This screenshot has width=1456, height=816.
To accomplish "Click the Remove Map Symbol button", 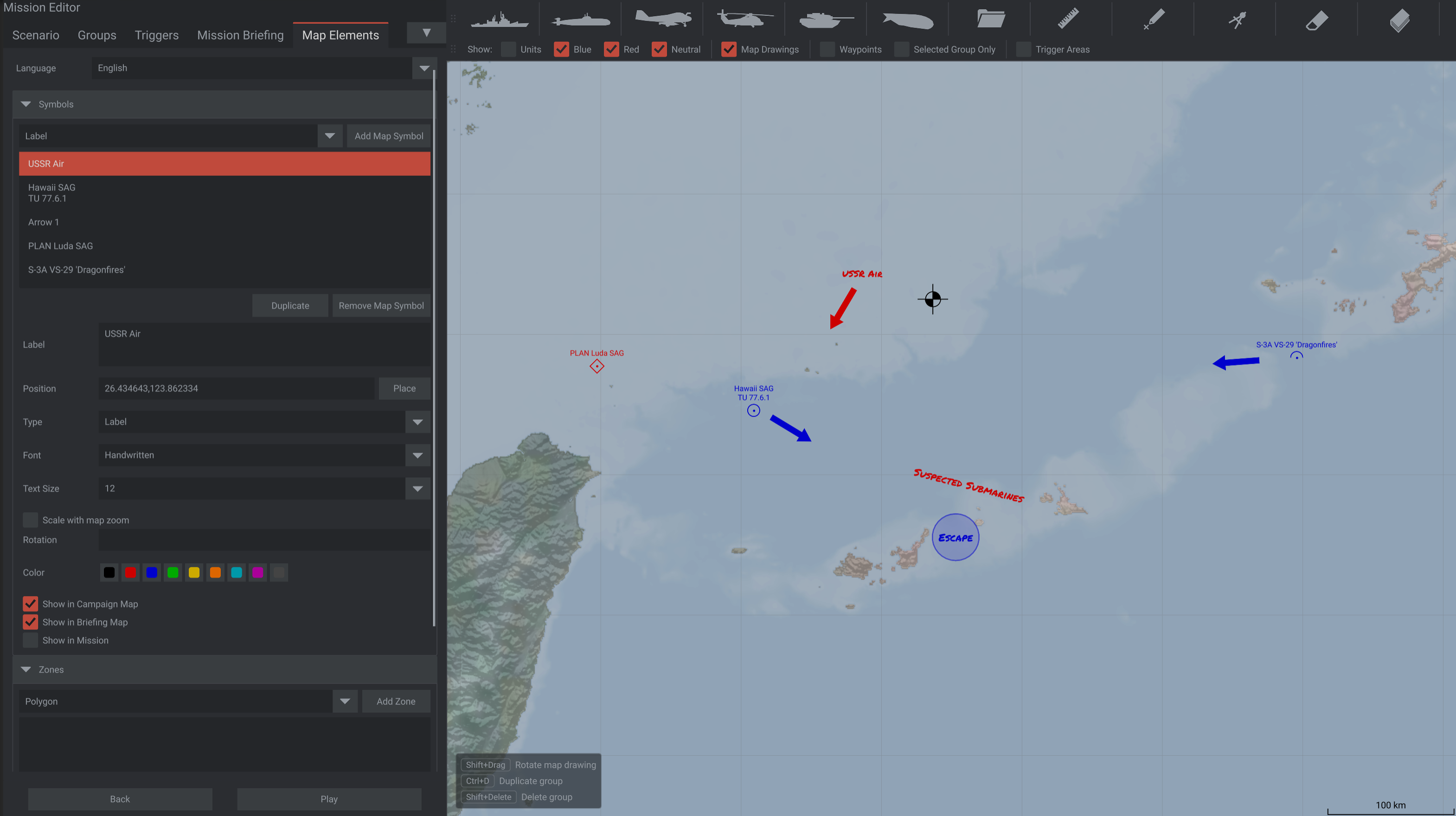I will point(381,306).
